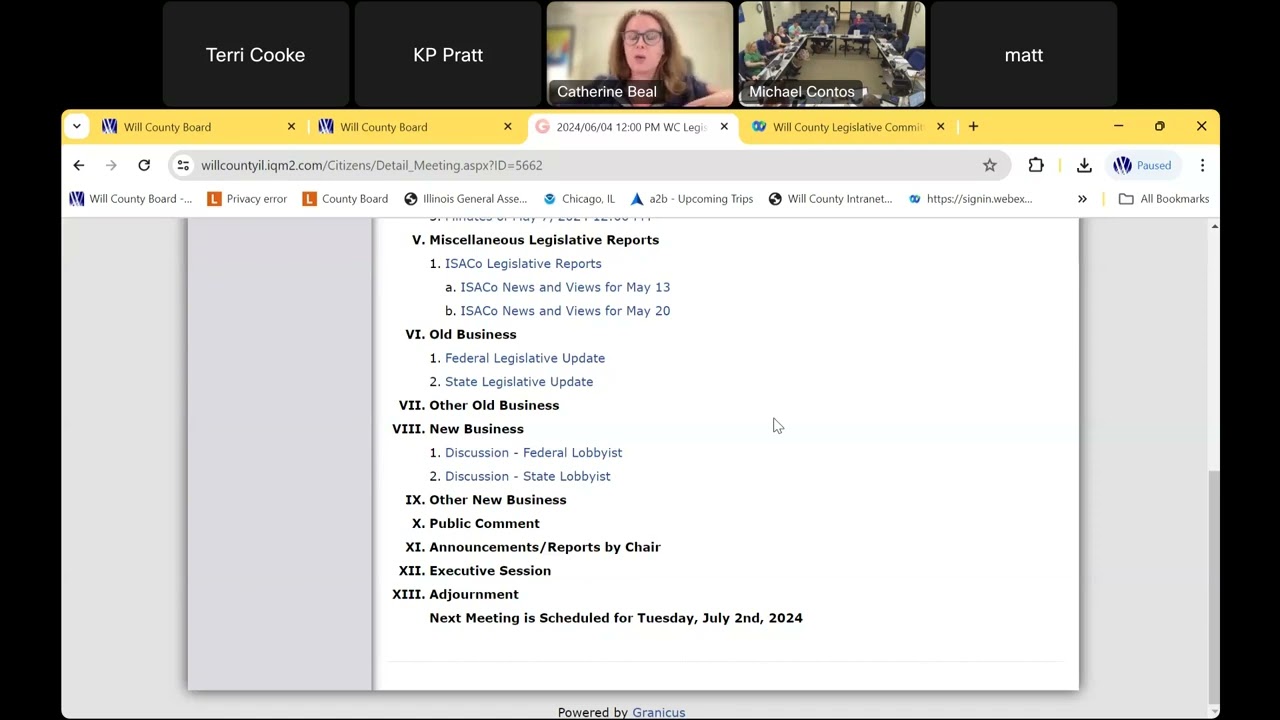Open the County Board bookmark
This screenshot has height=720, width=1280.
click(x=345, y=199)
